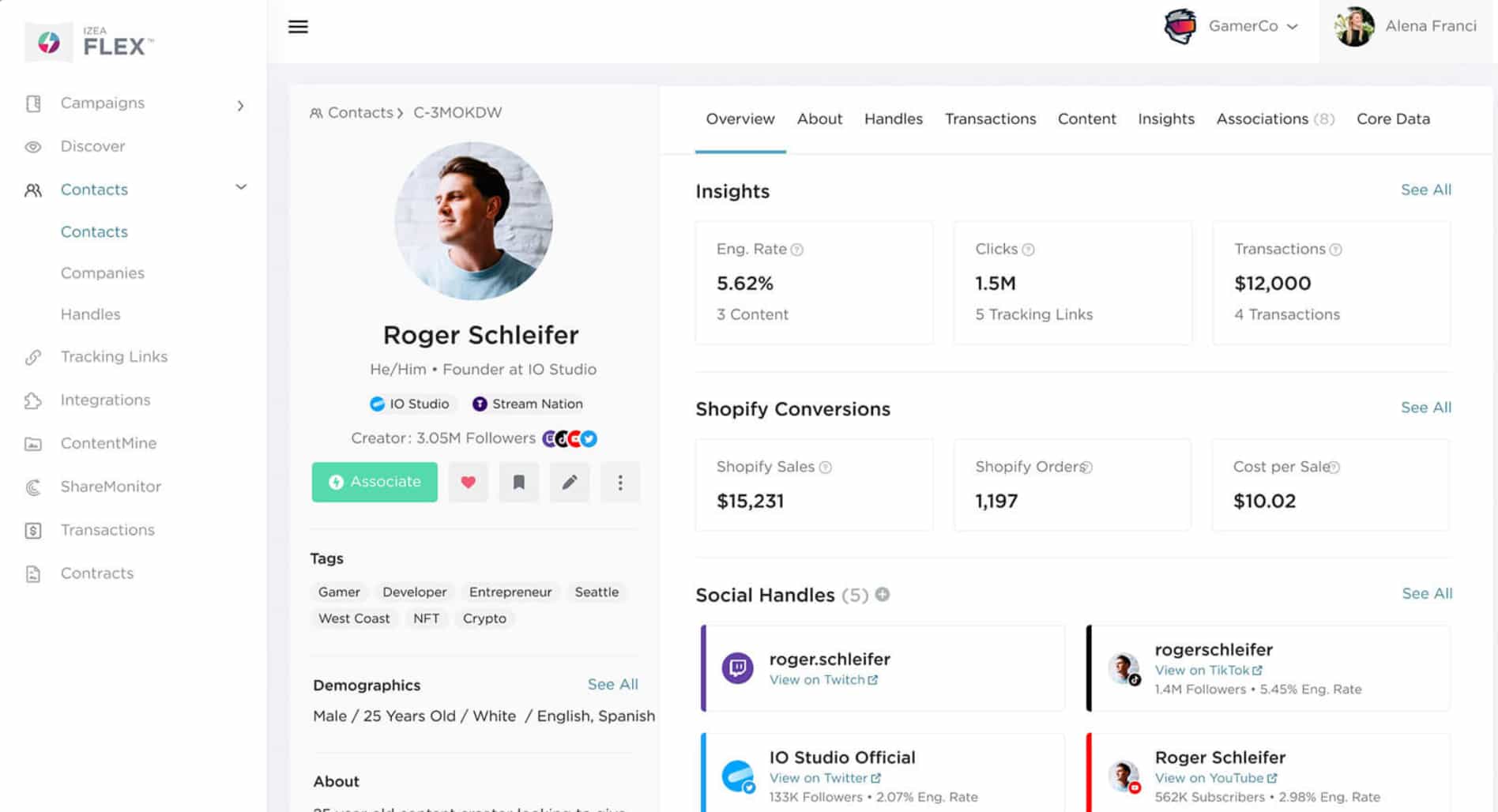Open the Core Data tab
1498x812 pixels.
[x=1393, y=118]
